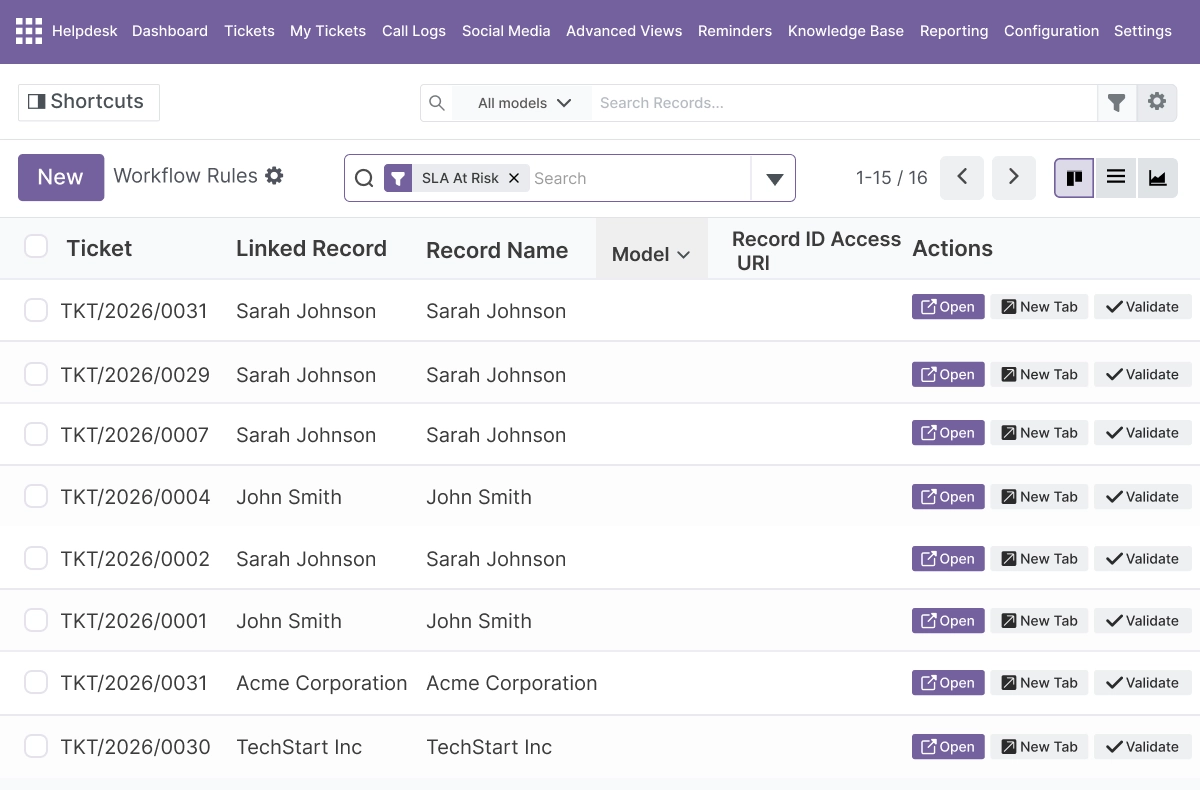Click ticket number TKT/2026/0004
1200x790 pixels.
[x=135, y=497]
